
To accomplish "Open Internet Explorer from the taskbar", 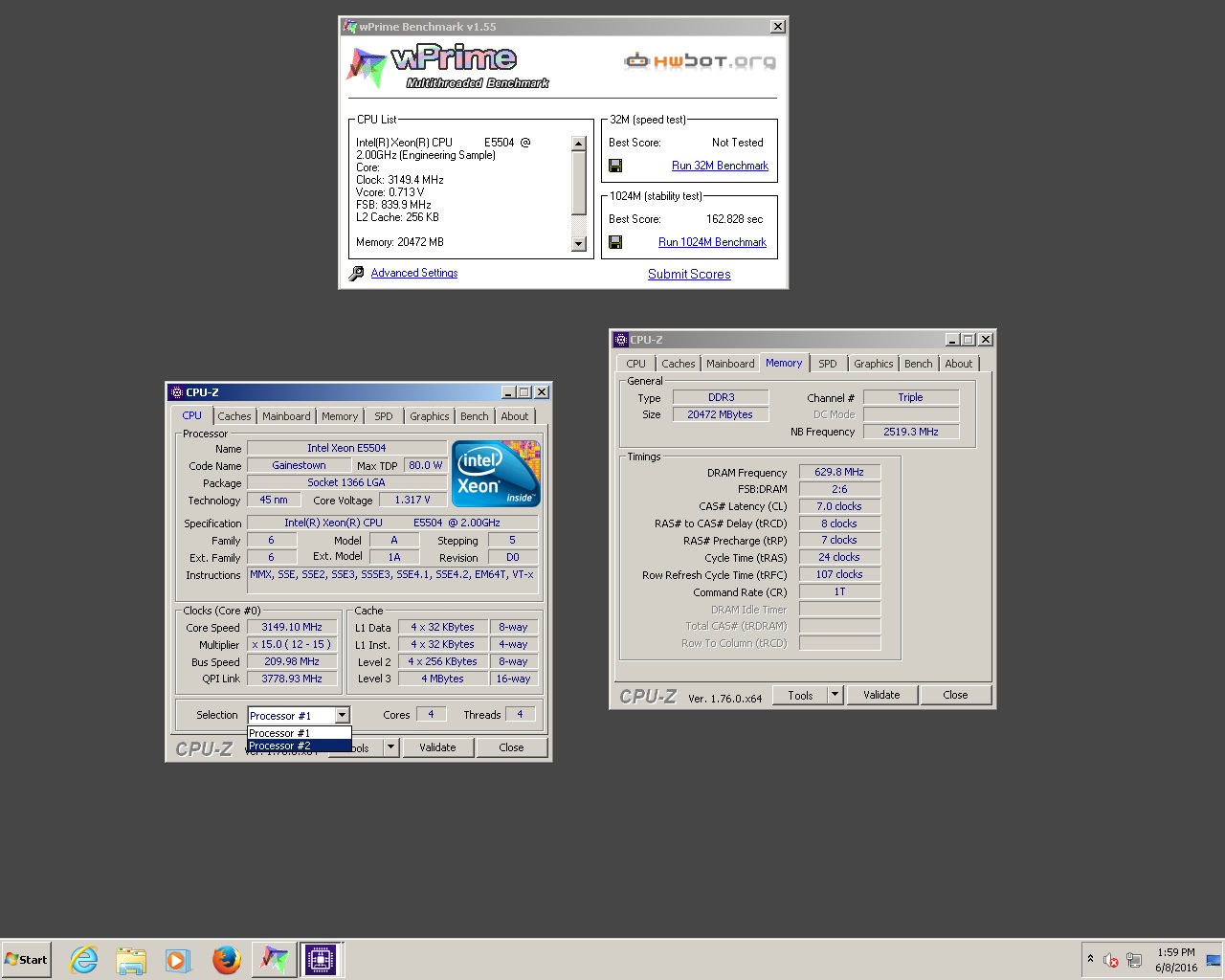I will point(84,960).
